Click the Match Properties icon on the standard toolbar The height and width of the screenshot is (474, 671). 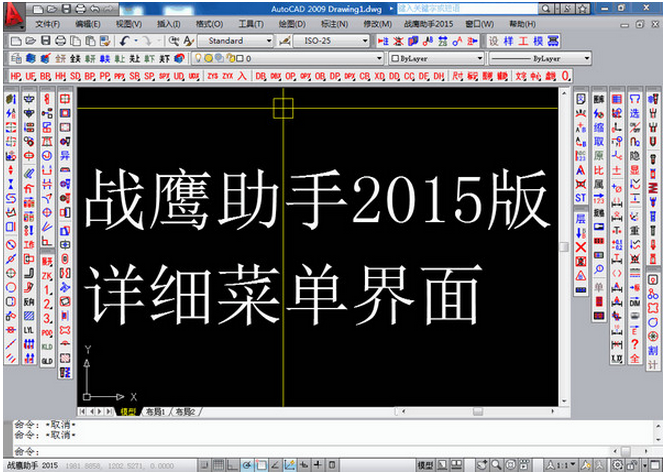105,41
